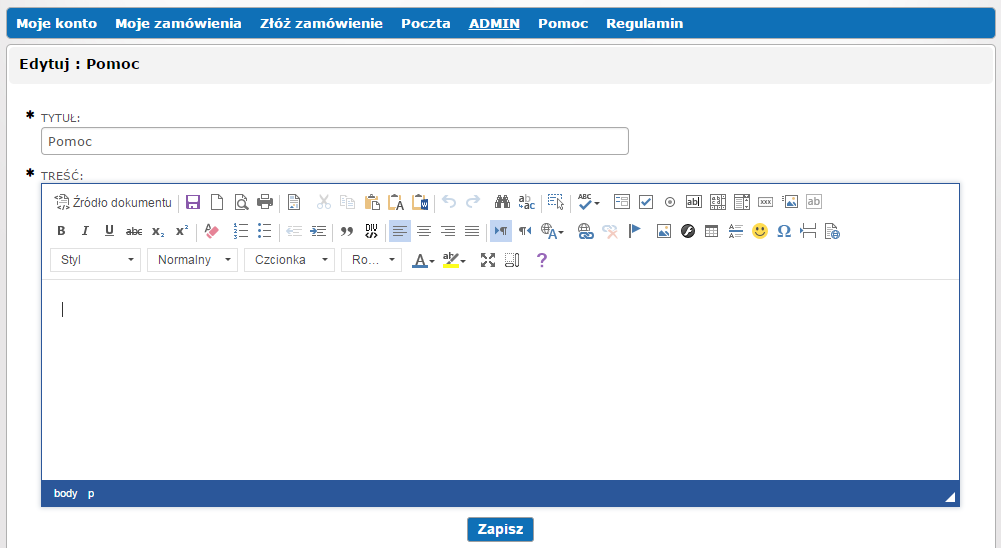Click the Insert Table icon

[x=712, y=231]
